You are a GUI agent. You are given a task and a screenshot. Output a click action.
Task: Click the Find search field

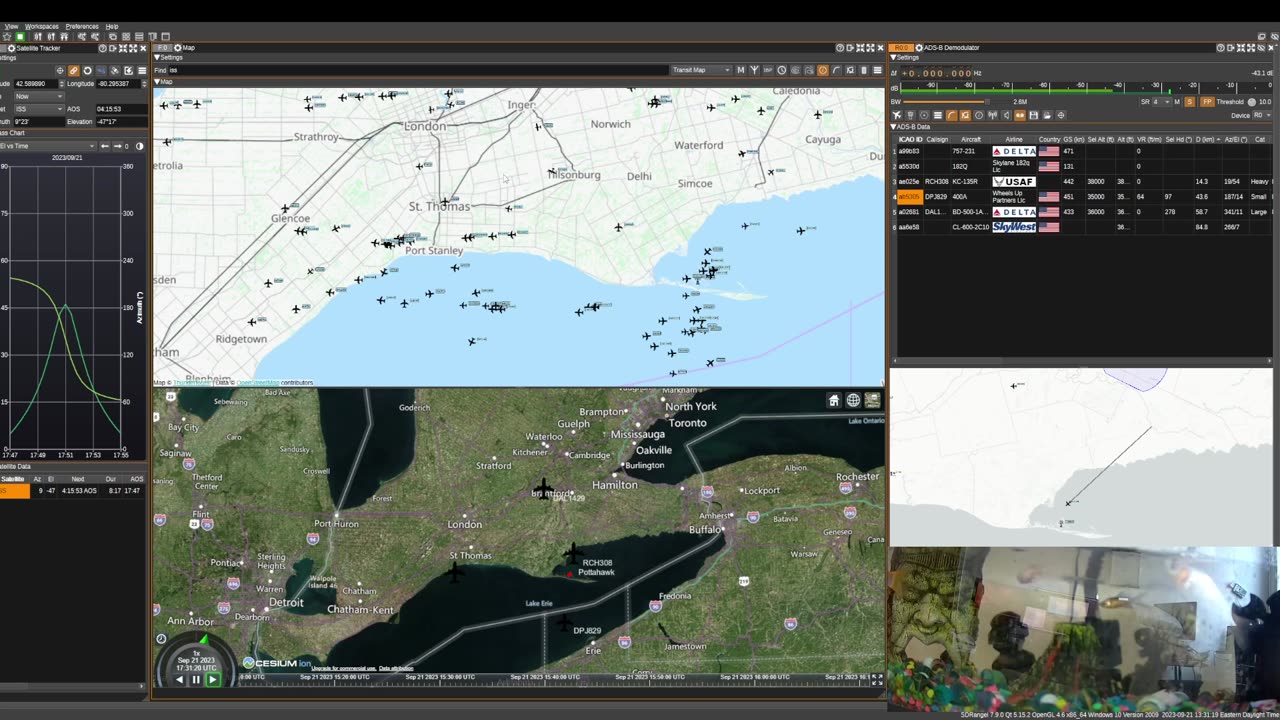(x=418, y=70)
